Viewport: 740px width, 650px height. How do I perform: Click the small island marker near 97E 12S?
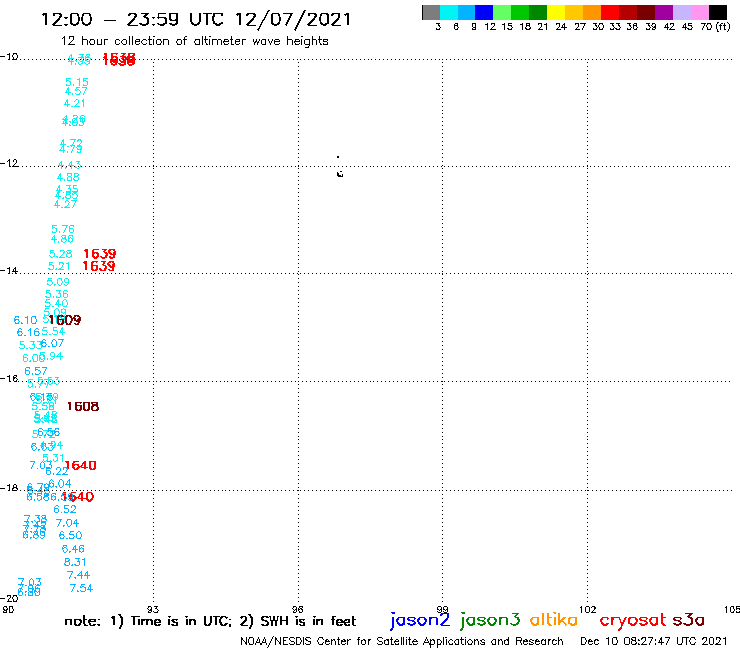coord(340,174)
